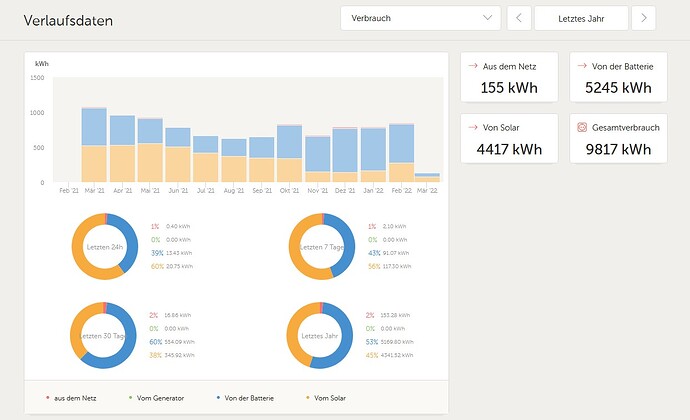Click the dropdown chevron beside Verbrauch
690x420 pixels.
coord(487,18)
